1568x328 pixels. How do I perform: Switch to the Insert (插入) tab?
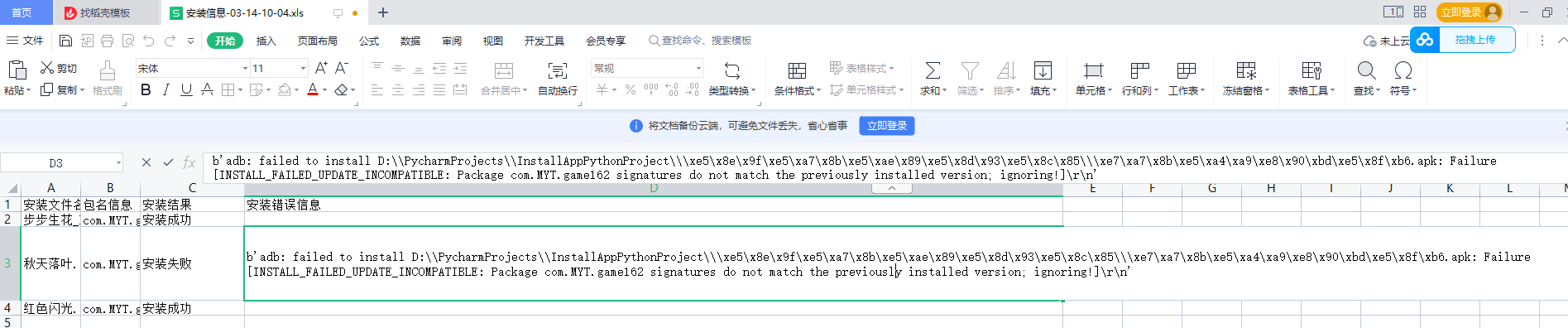[266, 41]
